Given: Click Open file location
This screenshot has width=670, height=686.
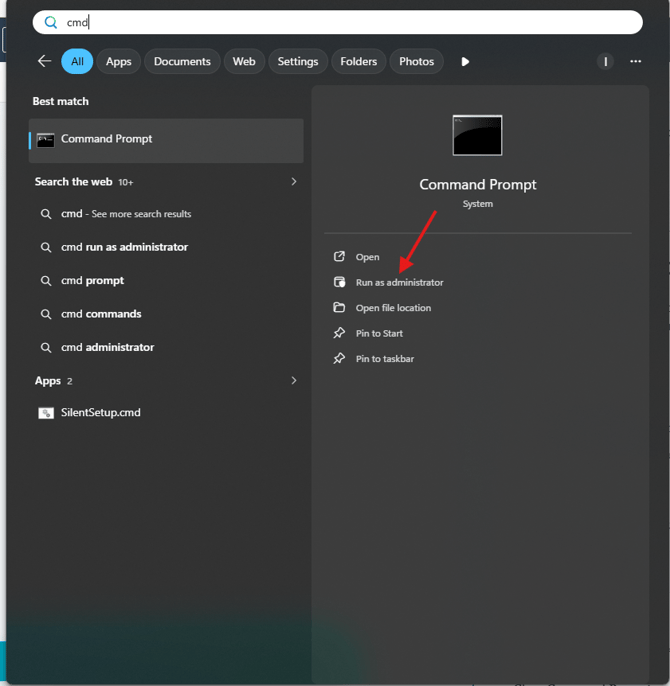Looking at the screenshot, I should [x=393, y=308].
